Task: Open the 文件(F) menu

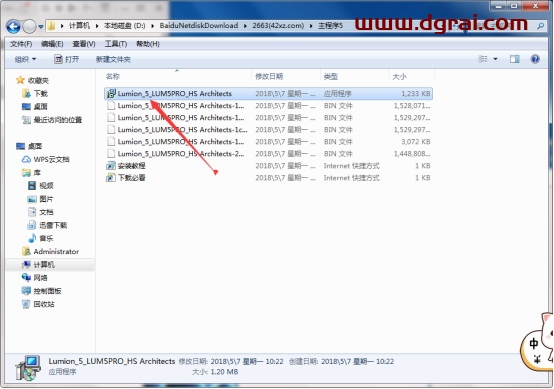Action: tap(21, 44)
